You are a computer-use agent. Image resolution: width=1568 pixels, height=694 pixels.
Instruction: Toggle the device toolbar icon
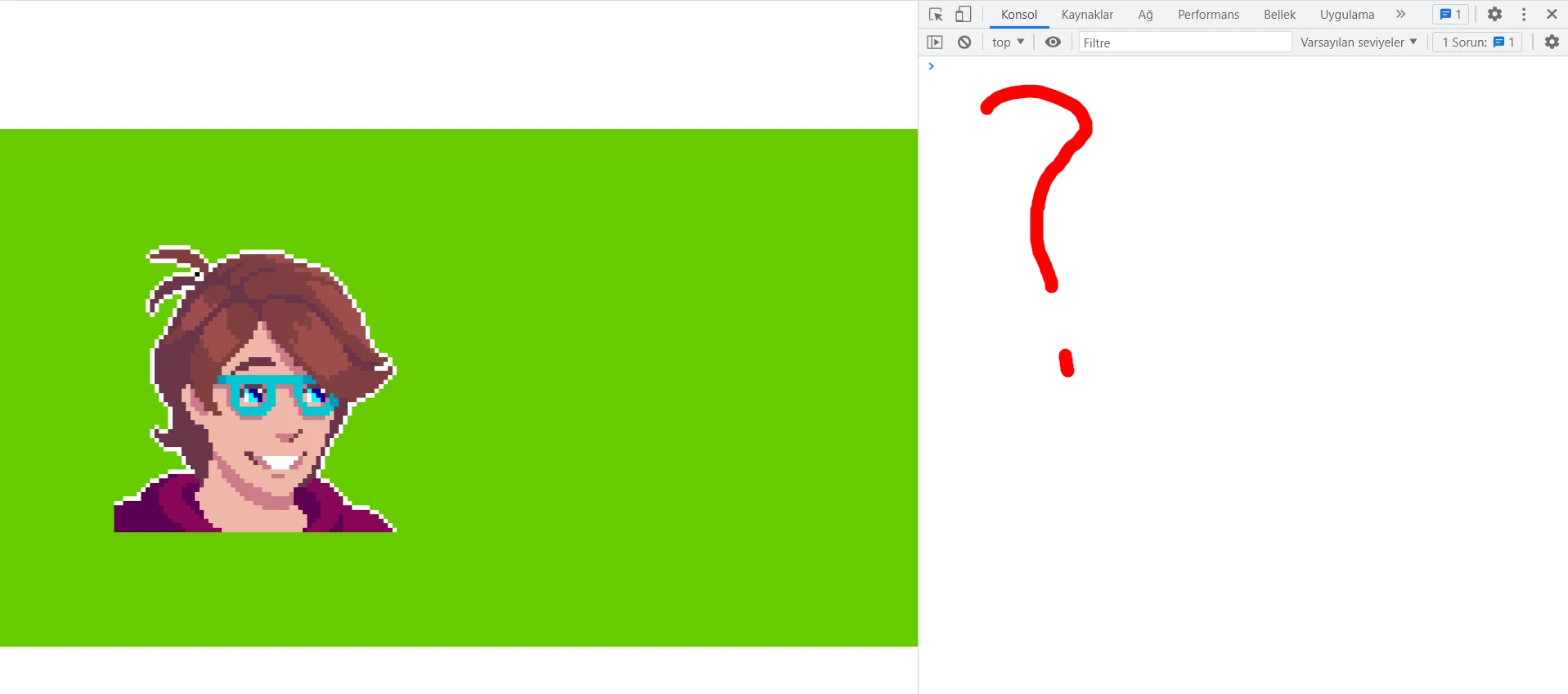click(x=964, y=15)
